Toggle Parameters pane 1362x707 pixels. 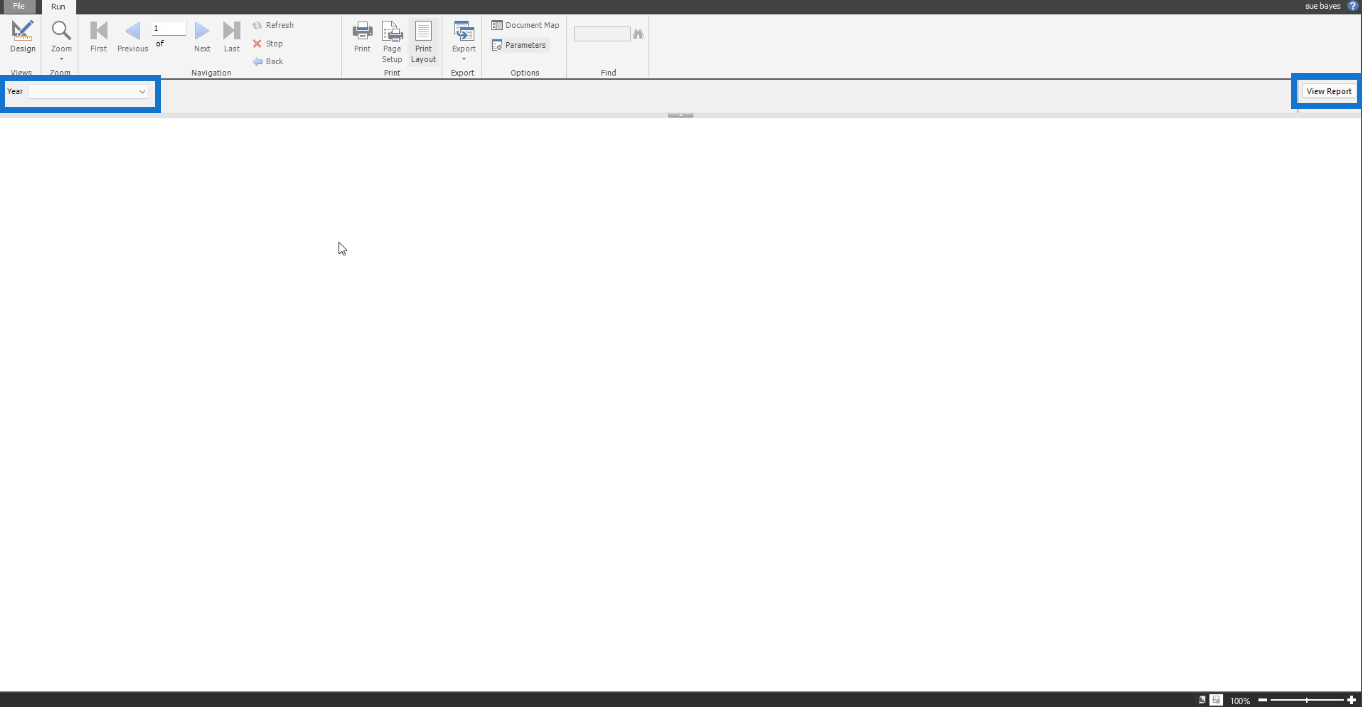coord(519,45)
